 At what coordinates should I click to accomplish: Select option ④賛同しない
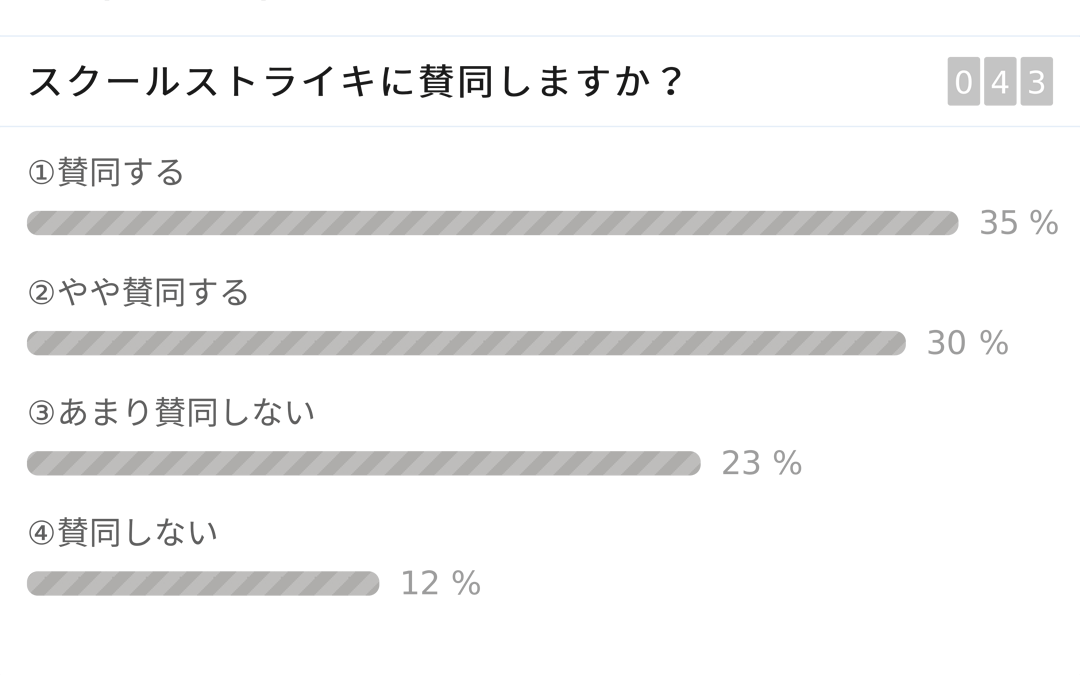point(123,532)
